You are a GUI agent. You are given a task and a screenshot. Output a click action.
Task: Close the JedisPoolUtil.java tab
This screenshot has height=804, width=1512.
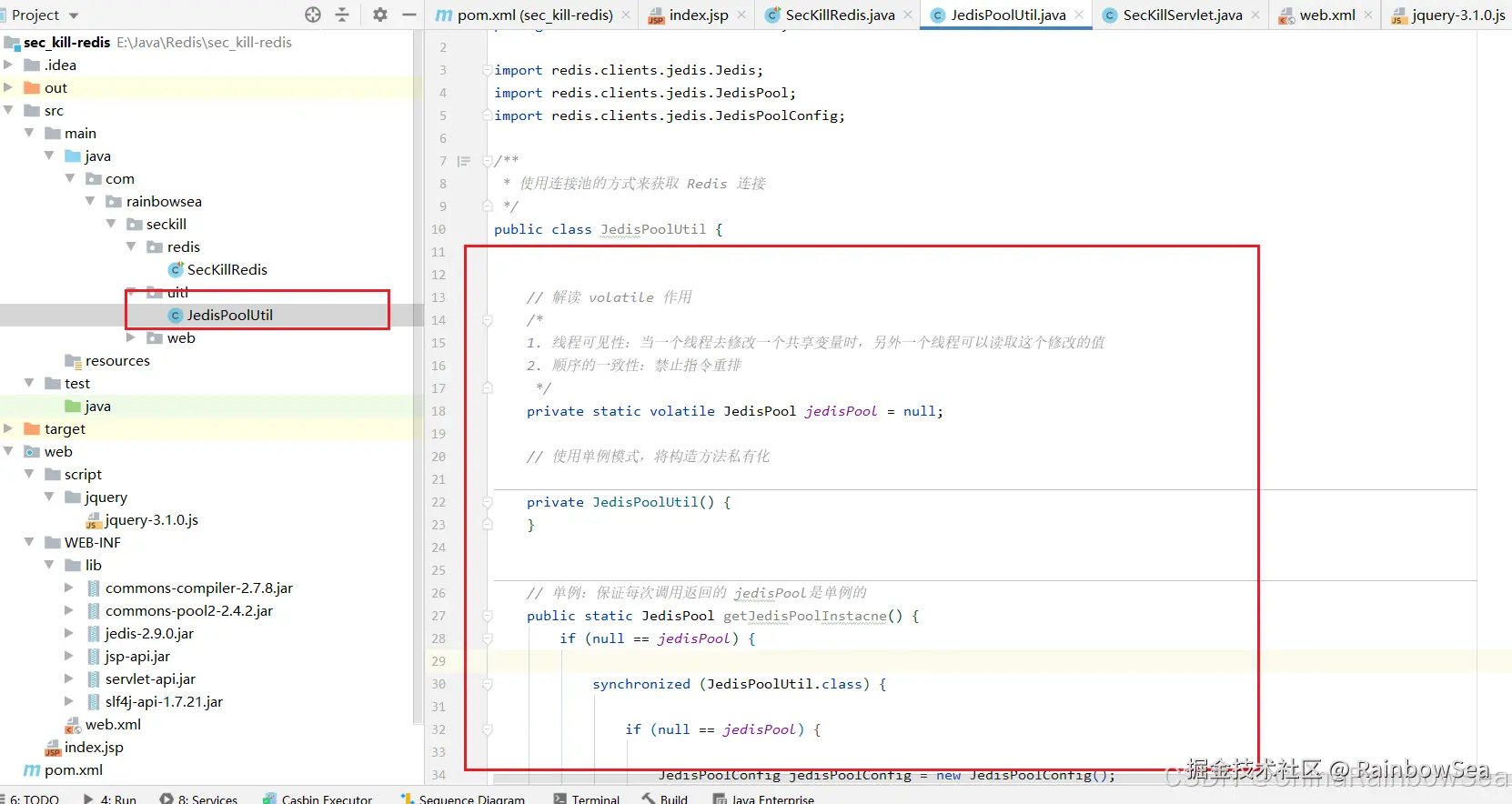[x=1079, y=15]
